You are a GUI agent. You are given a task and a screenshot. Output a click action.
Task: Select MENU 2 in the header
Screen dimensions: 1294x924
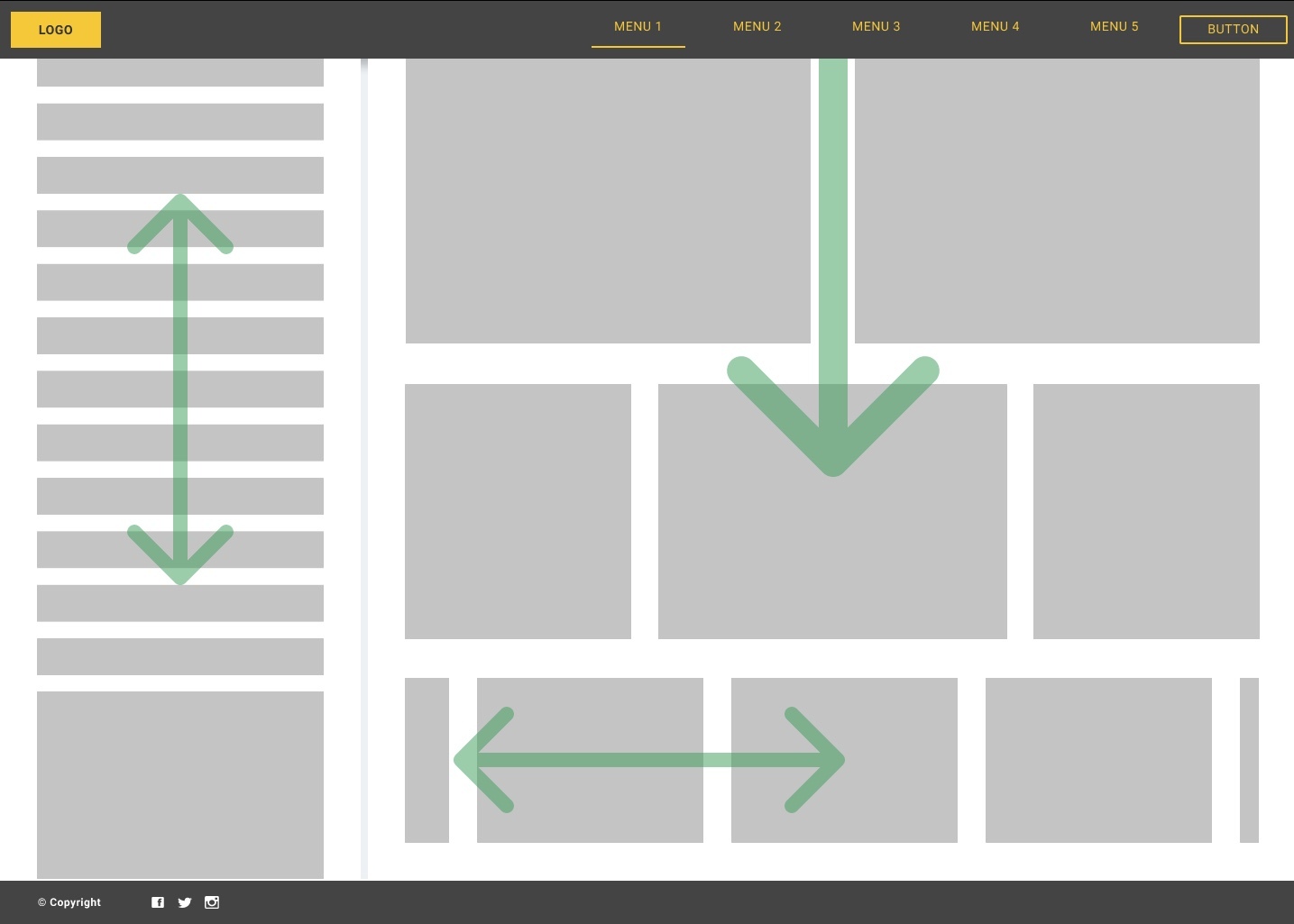[757, 27]
